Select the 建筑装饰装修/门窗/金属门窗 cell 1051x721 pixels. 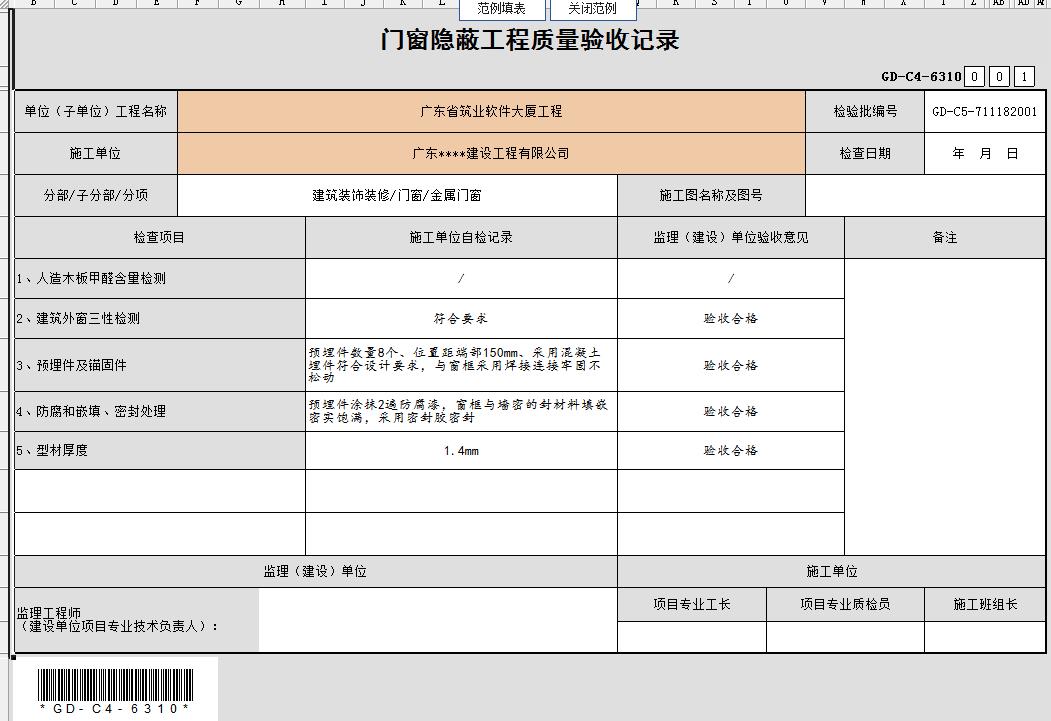coord(397,196)
